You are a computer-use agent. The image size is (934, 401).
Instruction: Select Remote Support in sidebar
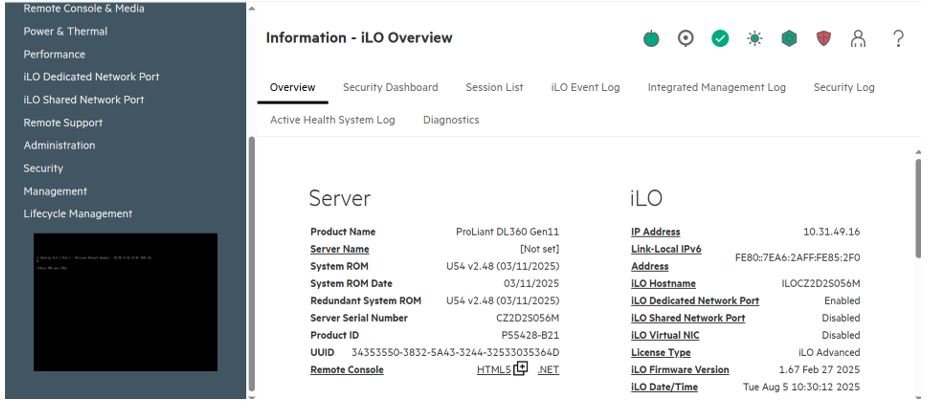63,123
